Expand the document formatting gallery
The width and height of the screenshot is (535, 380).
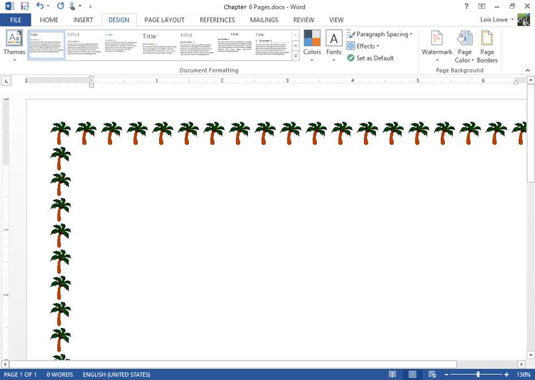(x=295, y=56)
